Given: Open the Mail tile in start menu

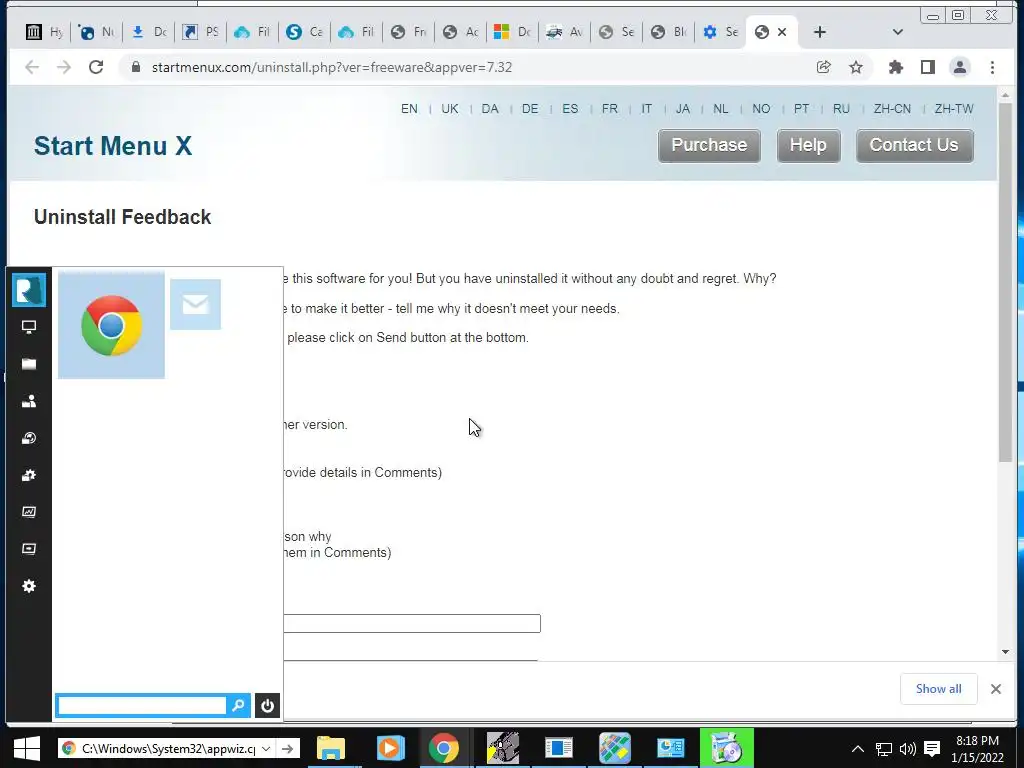Looking at the screenshot, I should (195, 304).
